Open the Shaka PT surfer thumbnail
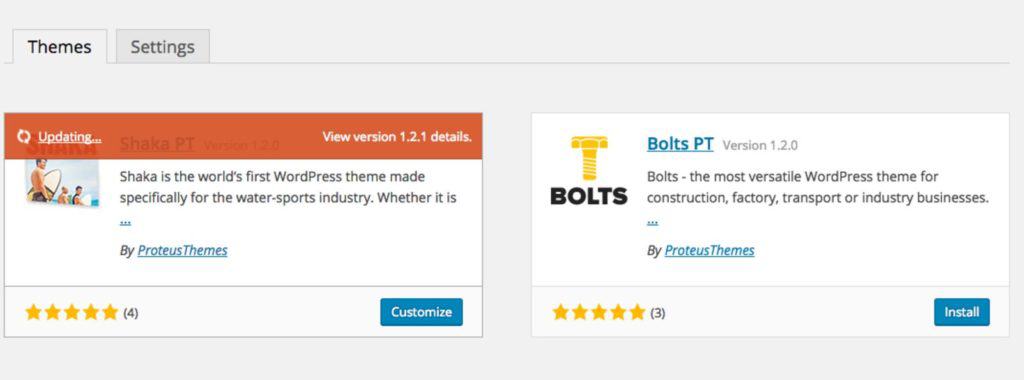This screenshot has height=380, width=1024. click(63, 182)
